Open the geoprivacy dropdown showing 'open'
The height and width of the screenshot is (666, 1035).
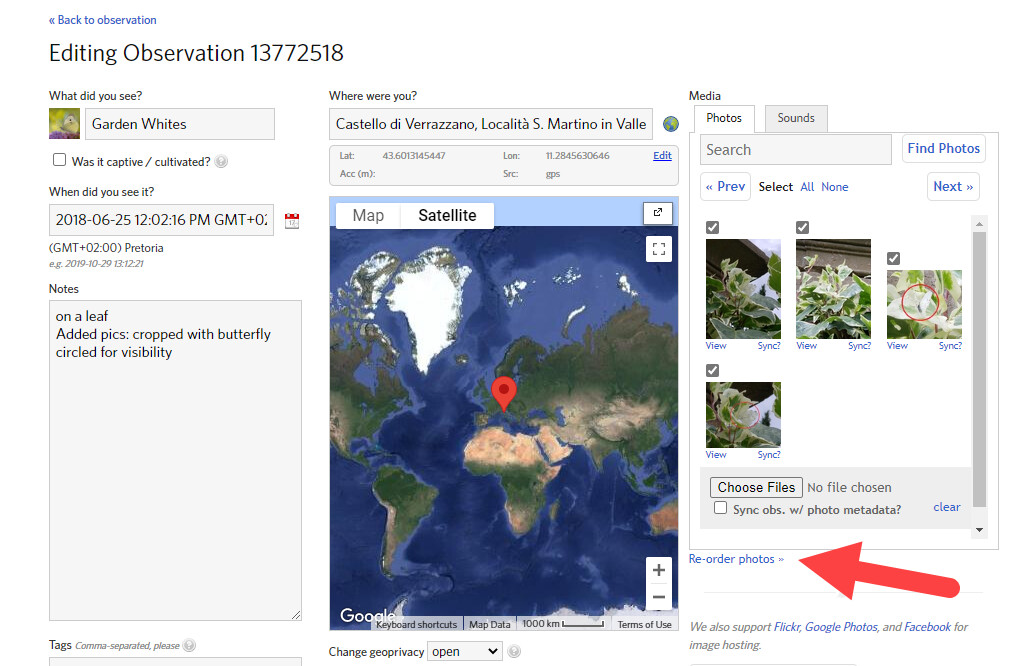tap(464, 651)
